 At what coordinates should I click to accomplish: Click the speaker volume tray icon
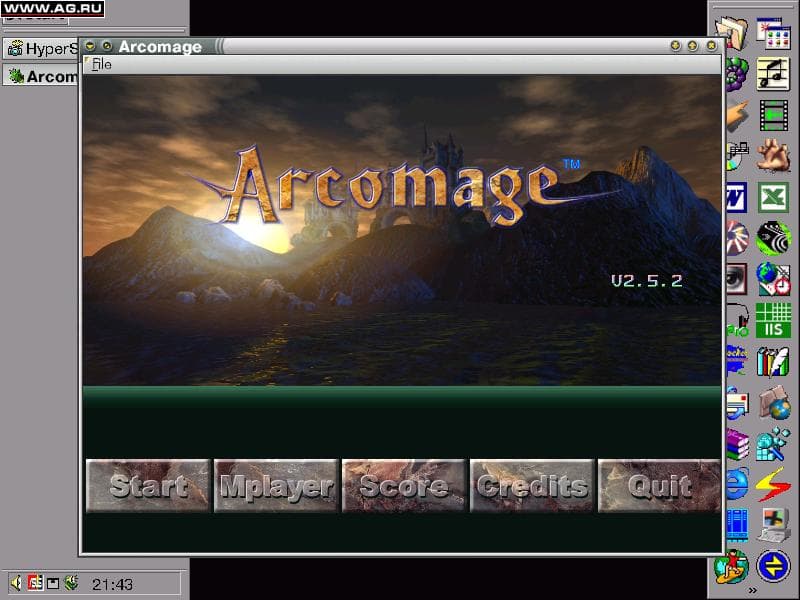pyautogui.click(x=16, y=583)
